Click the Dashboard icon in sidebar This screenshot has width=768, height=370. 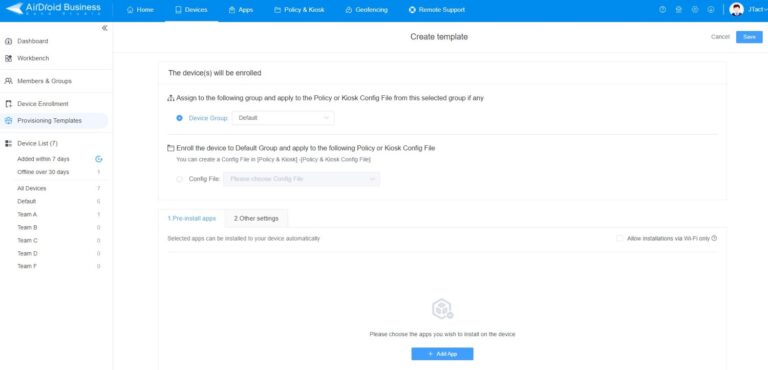click(x=8, y=42)
